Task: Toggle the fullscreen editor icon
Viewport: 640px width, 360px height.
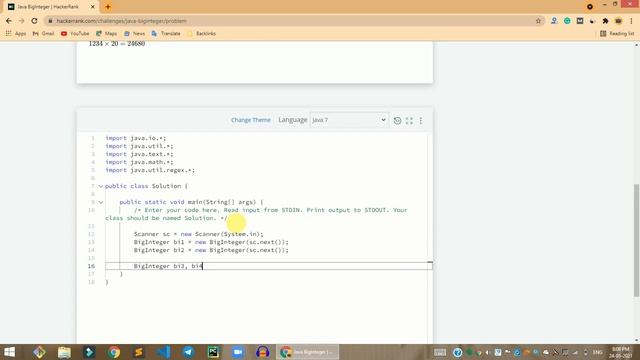Action: coord(409,120)
